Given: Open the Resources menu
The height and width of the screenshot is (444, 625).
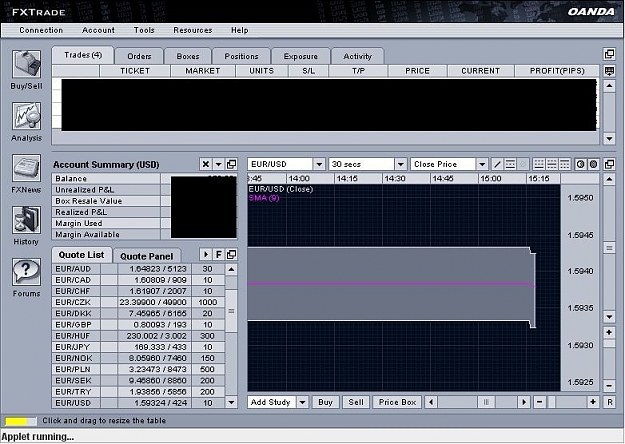Looking at the screenshot, I should pyautogui.click(x=193, y=30).
